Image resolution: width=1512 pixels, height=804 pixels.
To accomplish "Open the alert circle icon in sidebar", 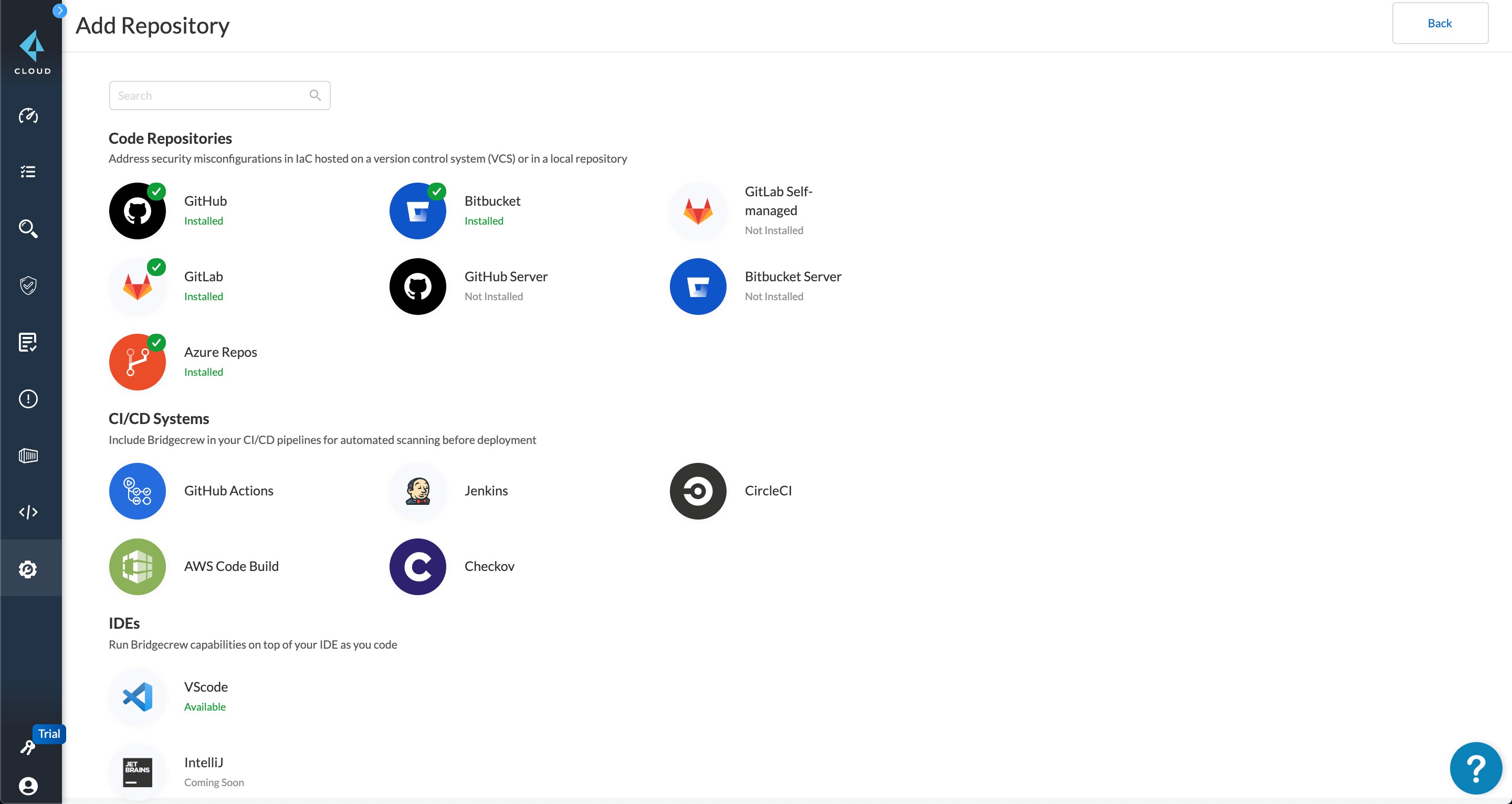I will pos(28,399).
